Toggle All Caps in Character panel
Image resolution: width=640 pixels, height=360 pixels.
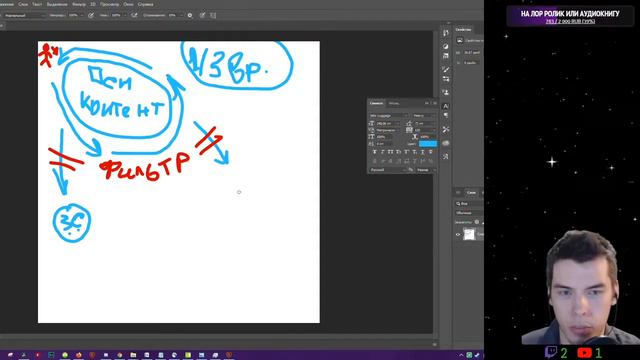[x=391, y=152]
